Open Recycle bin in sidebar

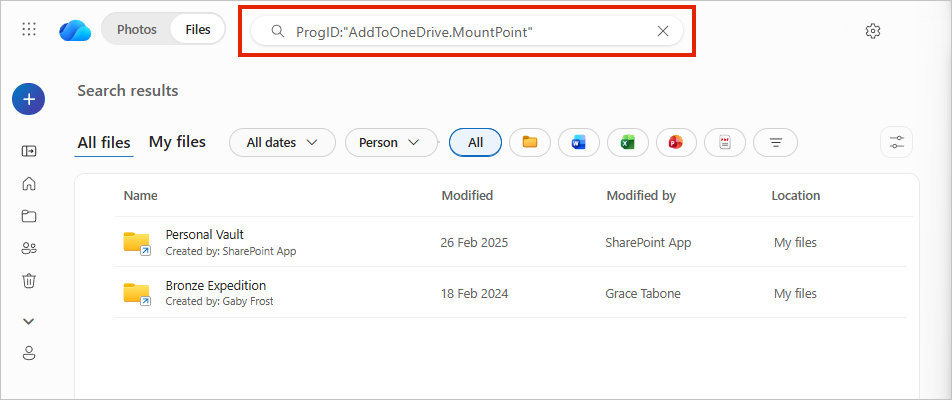click(x=29, y=280)
